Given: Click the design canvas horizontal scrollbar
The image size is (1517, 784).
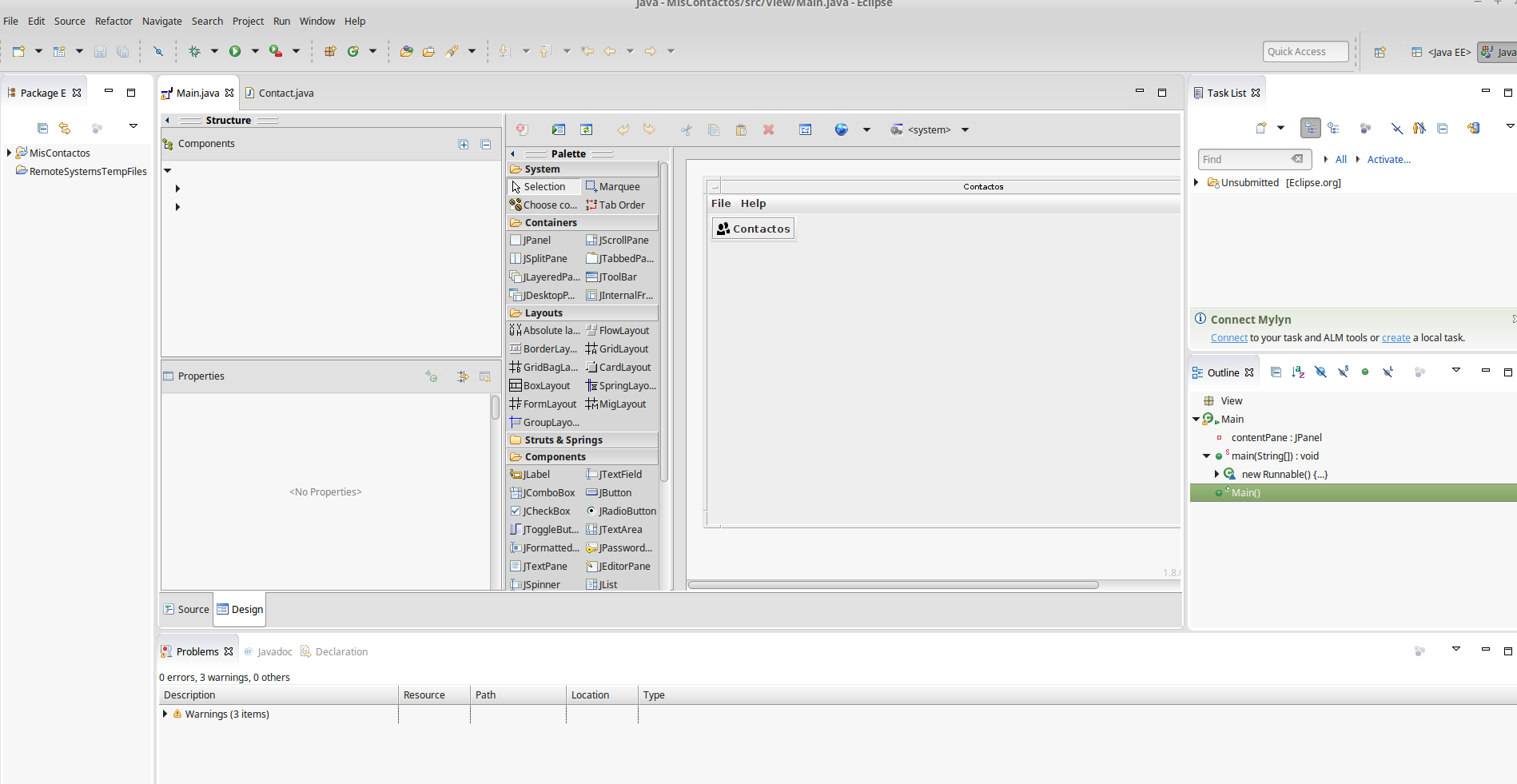Looking at the screenshot, I should tap(893, 585).
